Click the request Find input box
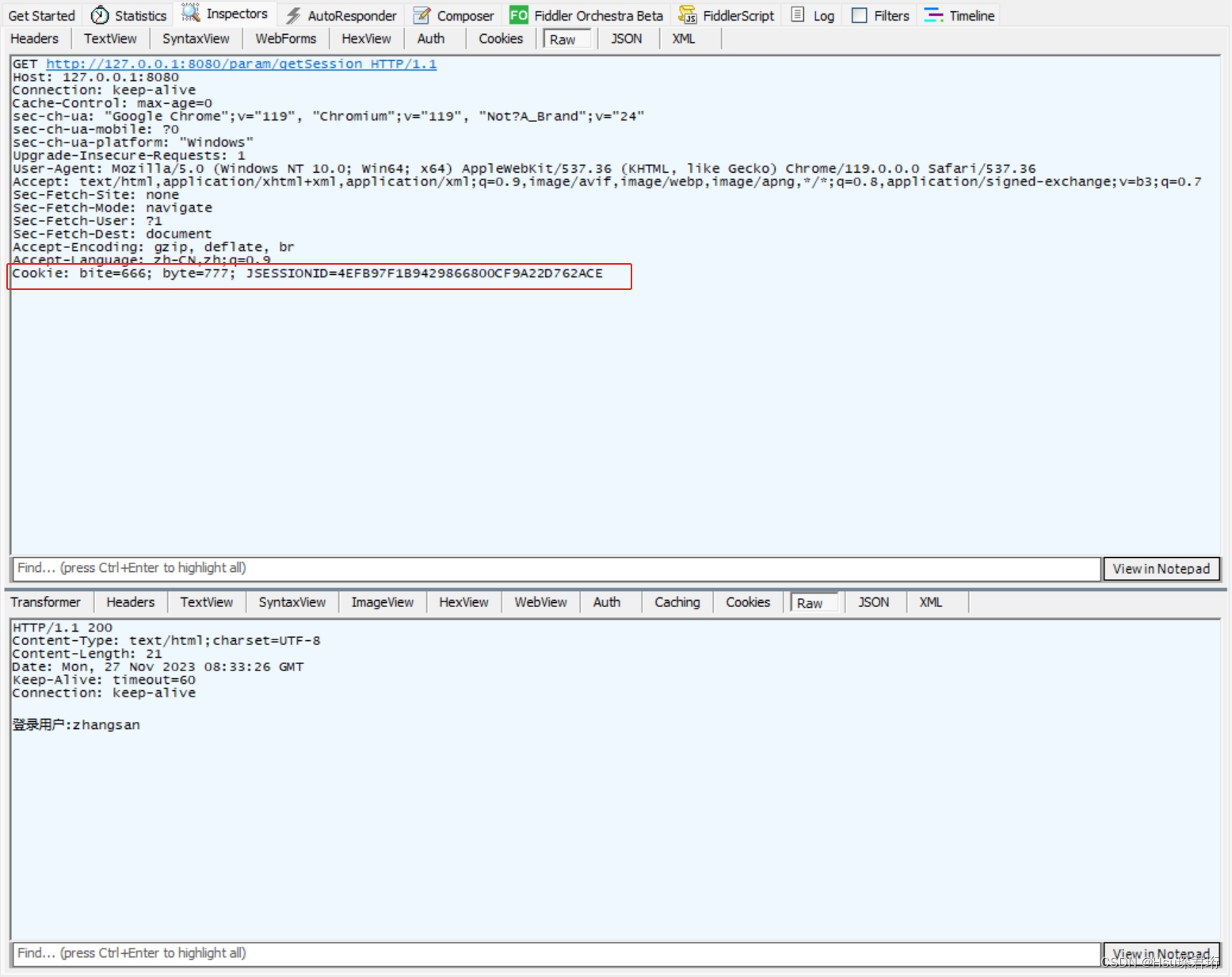Screen dimensions: 1232x977 [x=556, y=568]
